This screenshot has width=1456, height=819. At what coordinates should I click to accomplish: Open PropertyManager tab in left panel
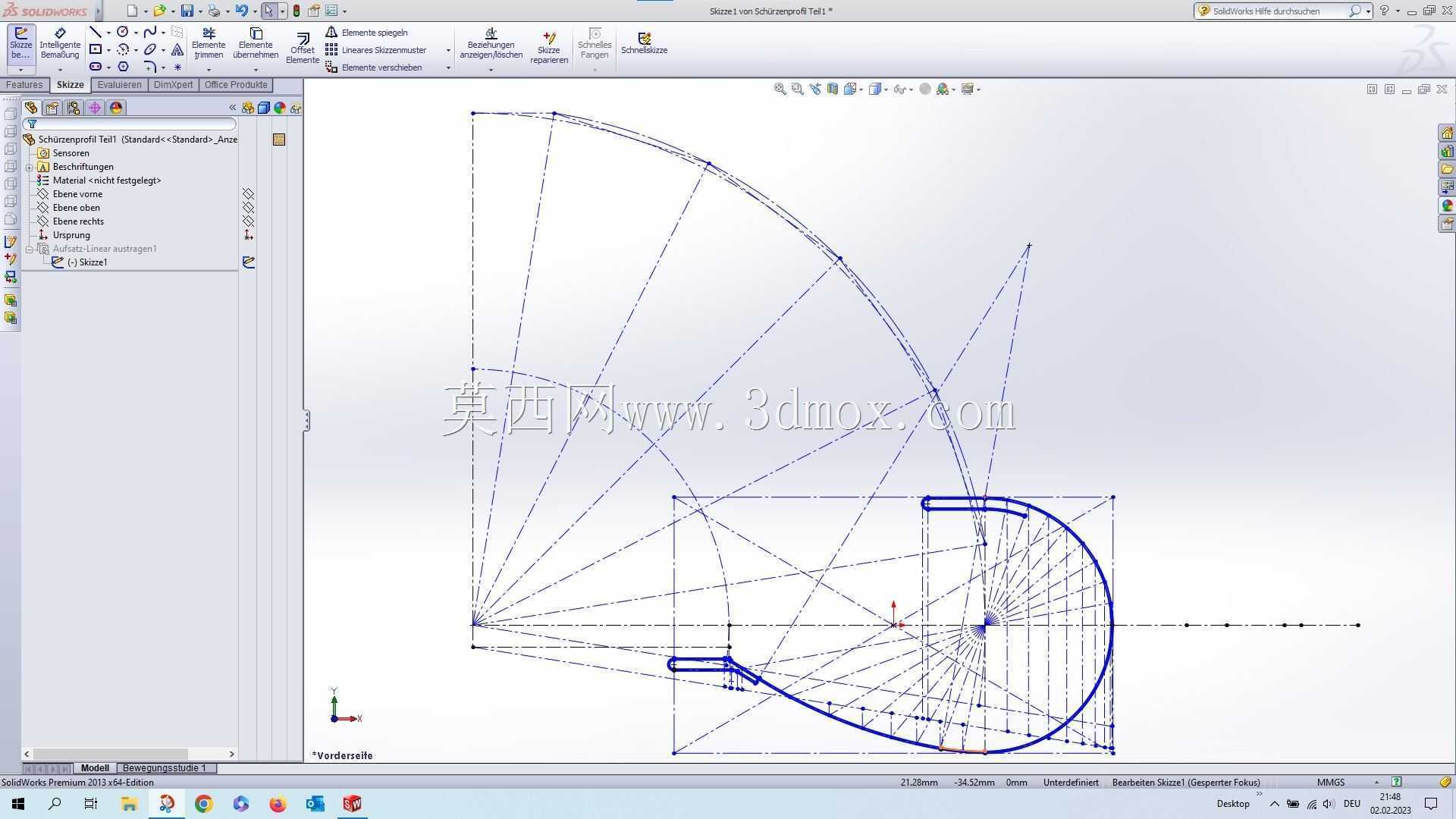click(x=52, y=108)
